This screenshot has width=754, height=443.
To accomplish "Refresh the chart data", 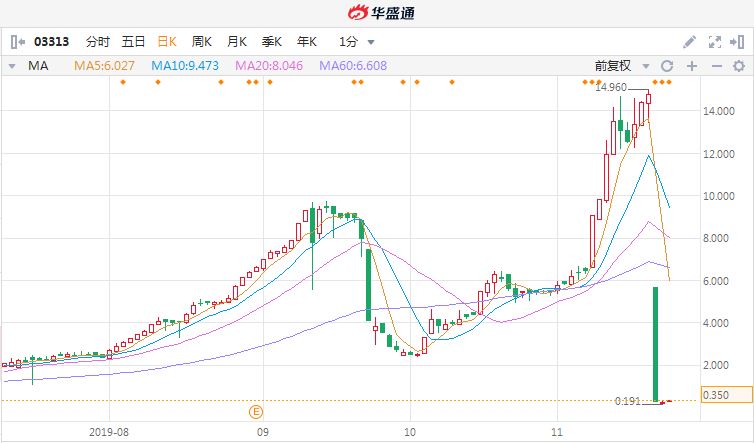I will point(666,66).
